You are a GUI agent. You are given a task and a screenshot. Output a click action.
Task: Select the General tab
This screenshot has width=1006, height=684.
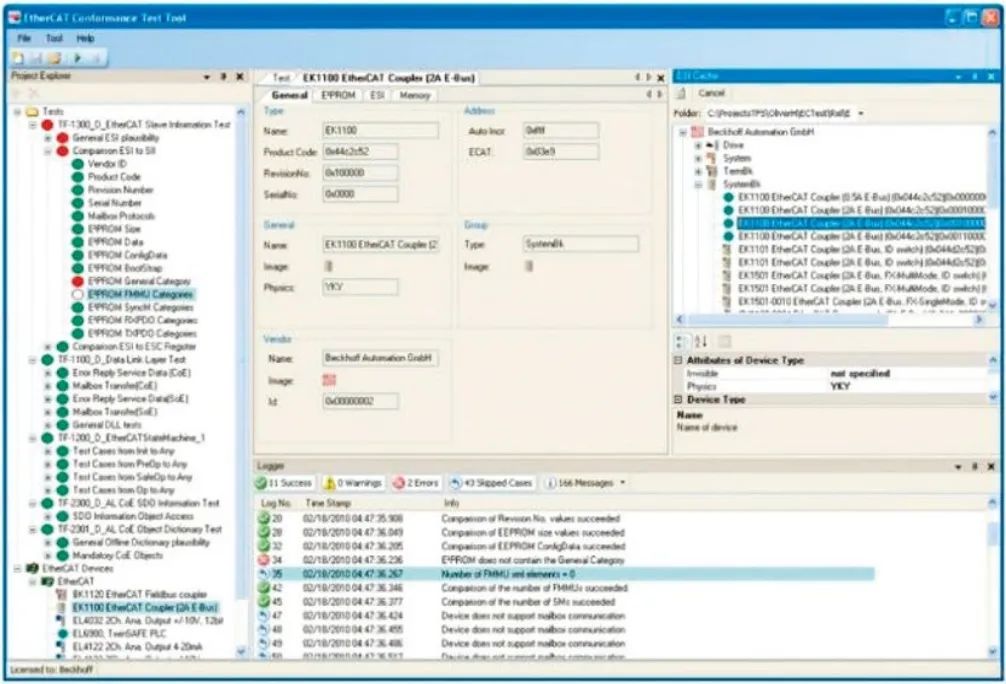click(289, 95)
